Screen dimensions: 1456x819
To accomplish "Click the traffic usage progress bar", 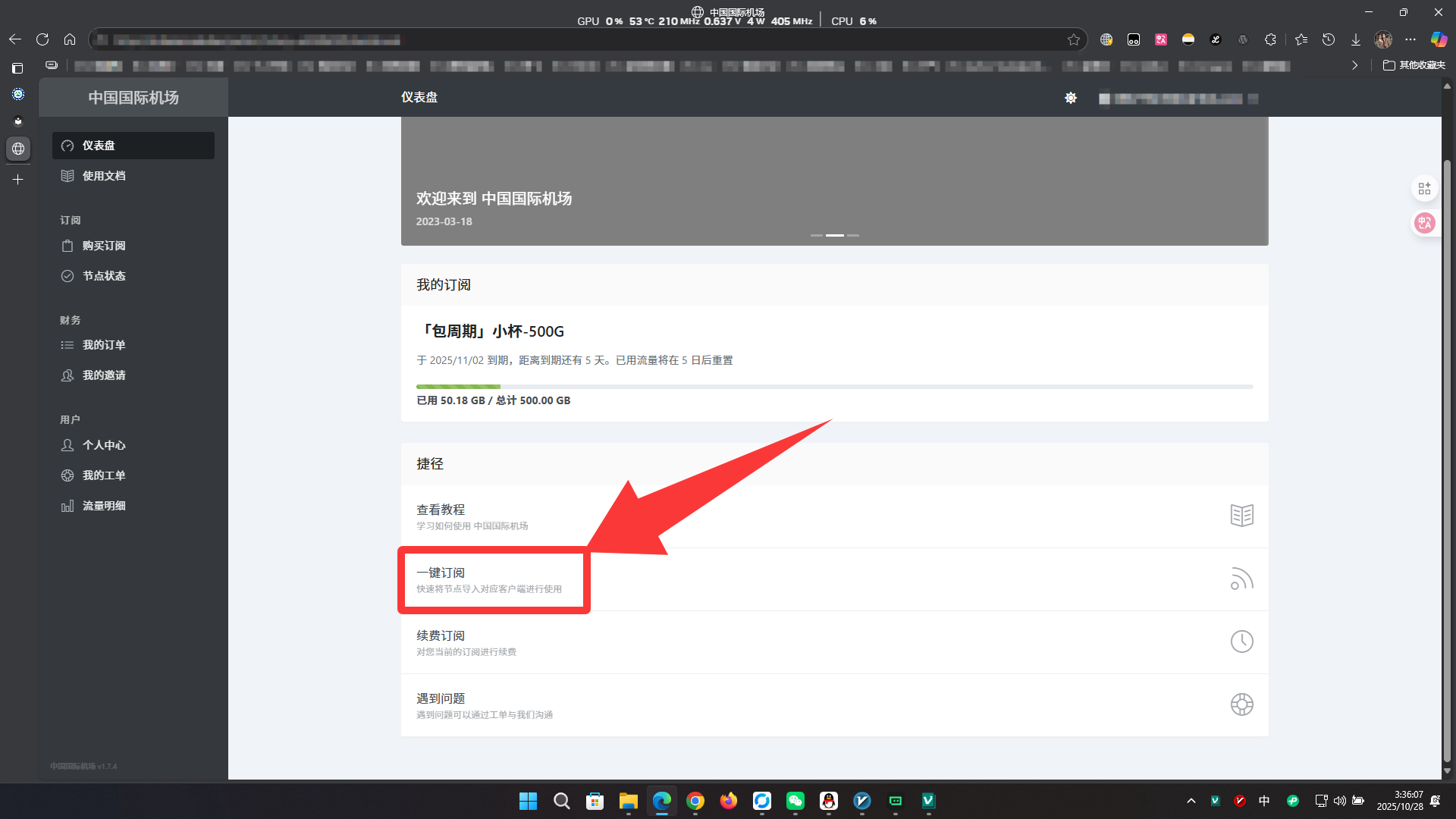I will [834, 387].
